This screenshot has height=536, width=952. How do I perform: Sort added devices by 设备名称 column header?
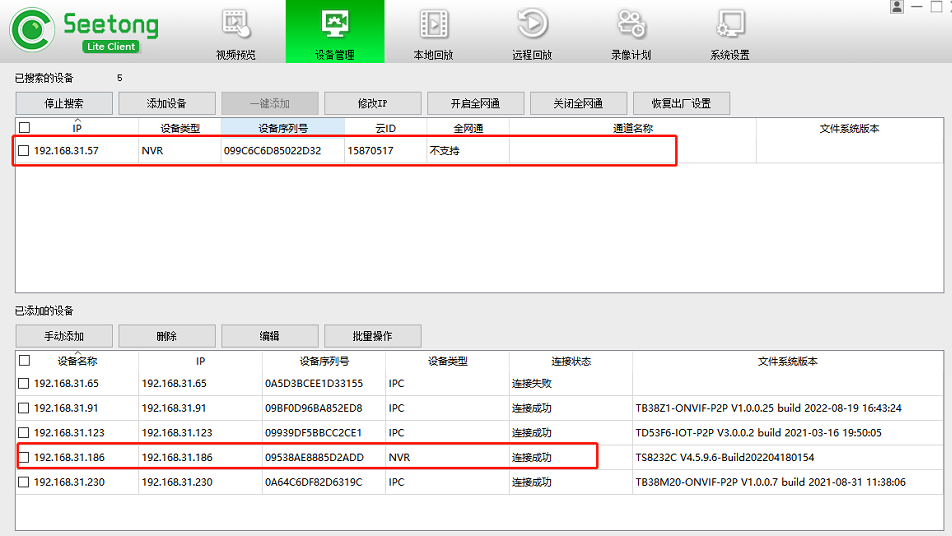tap(77, 362)
